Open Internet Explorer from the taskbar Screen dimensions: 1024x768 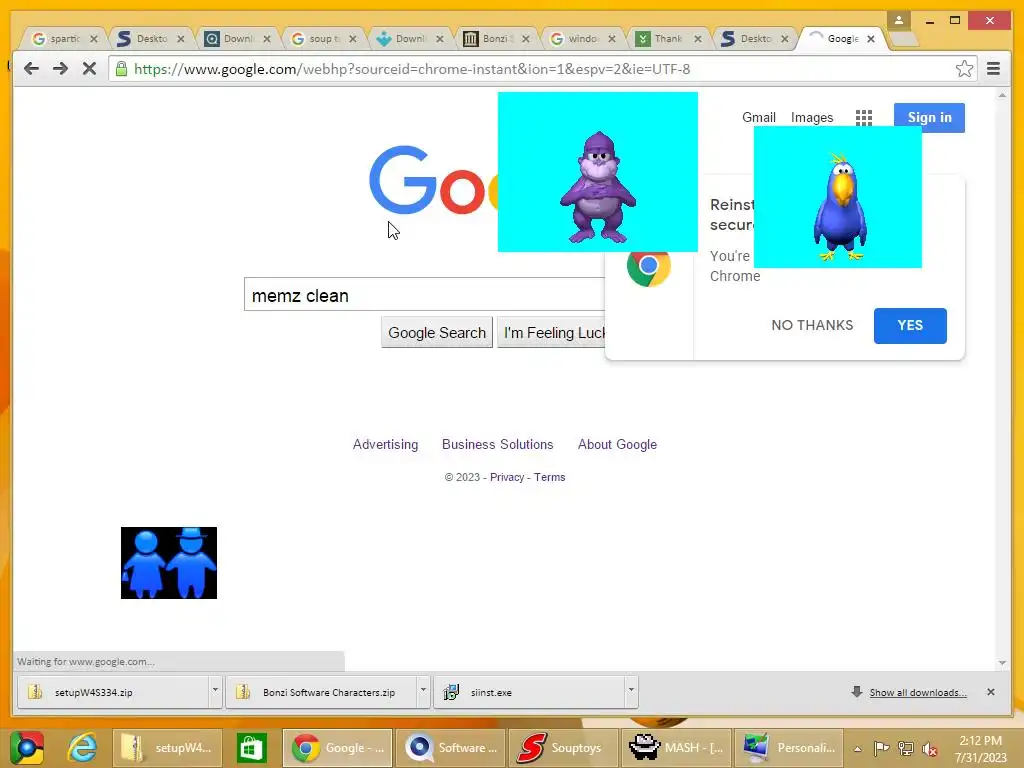point(82,748)
